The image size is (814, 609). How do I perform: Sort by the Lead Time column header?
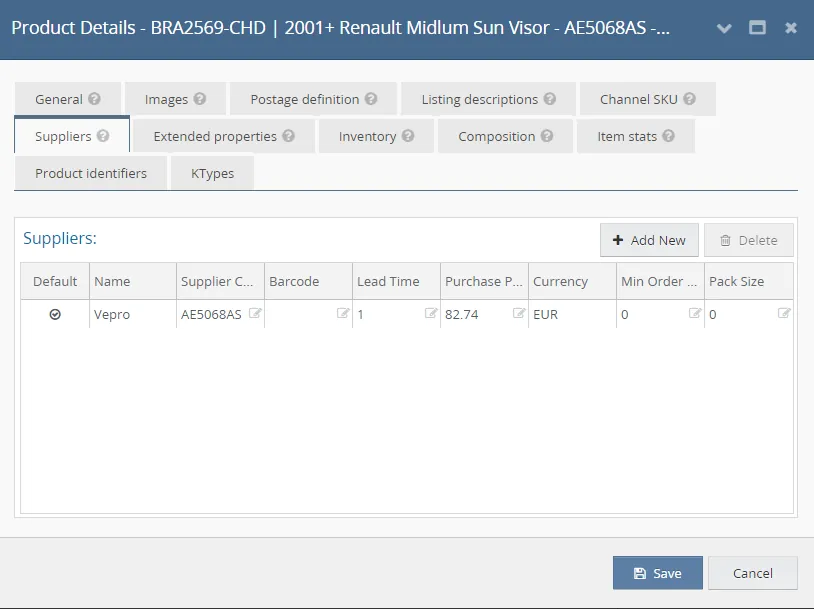point(397,281)
